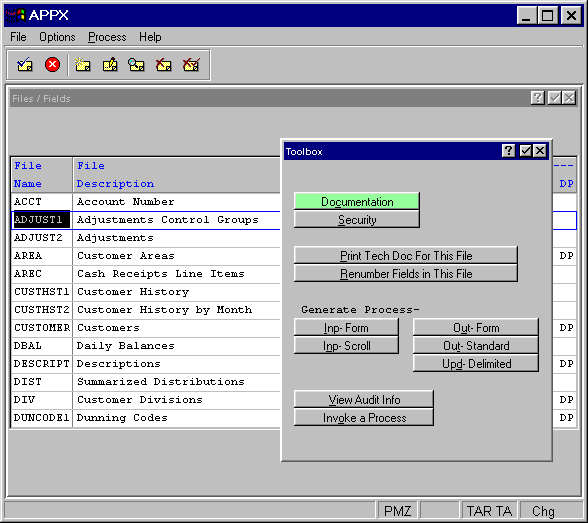Select the CUSTHST1 file name cell
588x523 pixels.
pyautogui.click(x=41, y=292)
